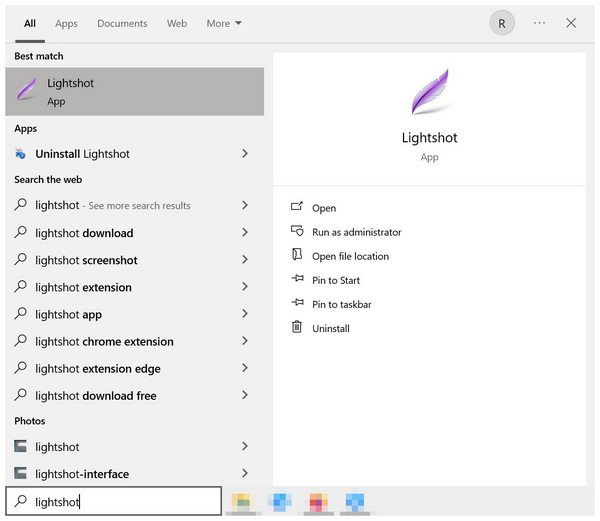Expand arrow for Uninstall Lightshot
This screenshot has height=521, width=600.
pyautogui.click(x=245, y=154)
